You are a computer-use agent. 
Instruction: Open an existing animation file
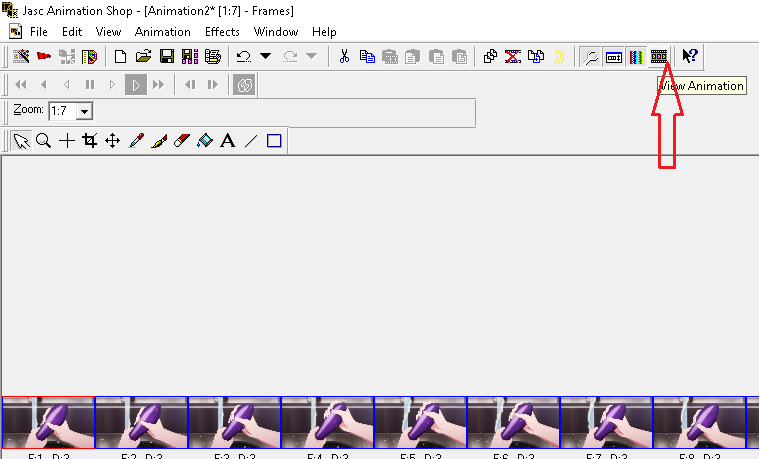(x=143, y=57)
